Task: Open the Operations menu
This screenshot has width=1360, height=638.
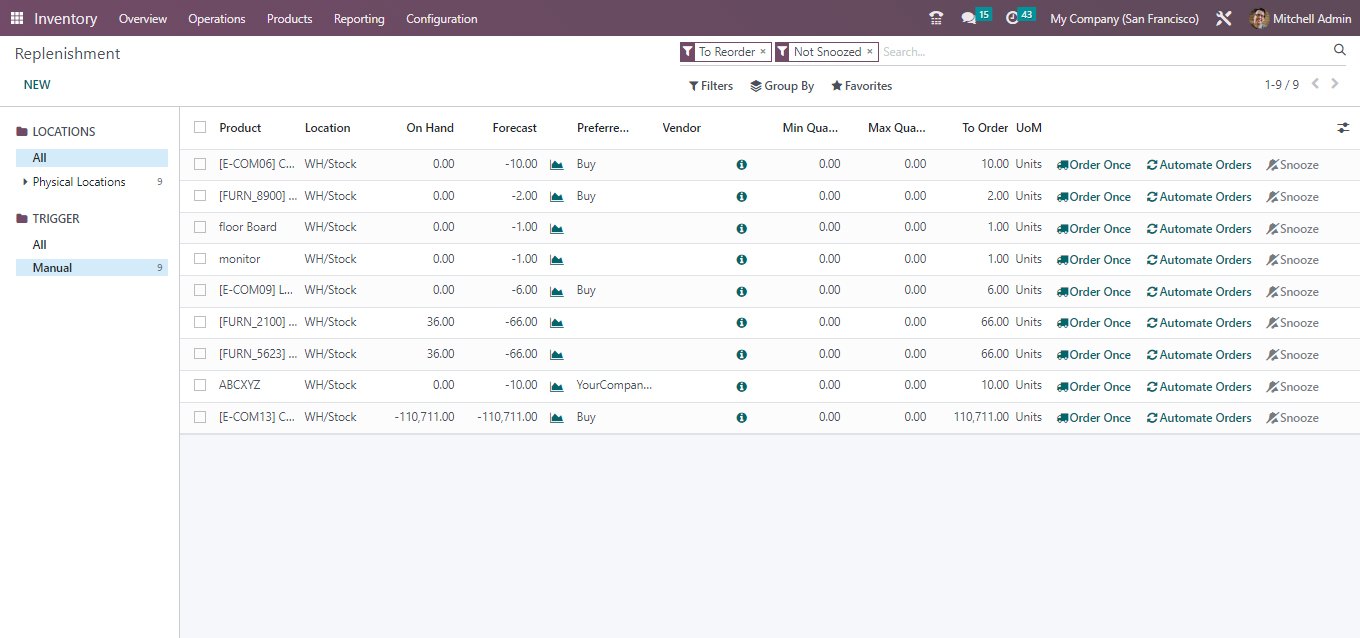Action: click(x=216, y=18)
